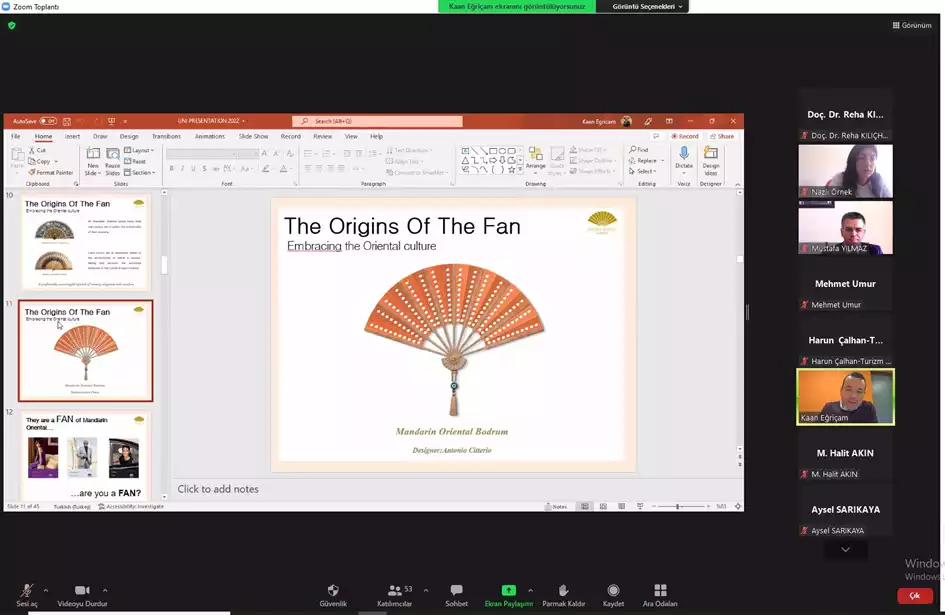
Task: Click Reset slide button
Action: [136, 162]
